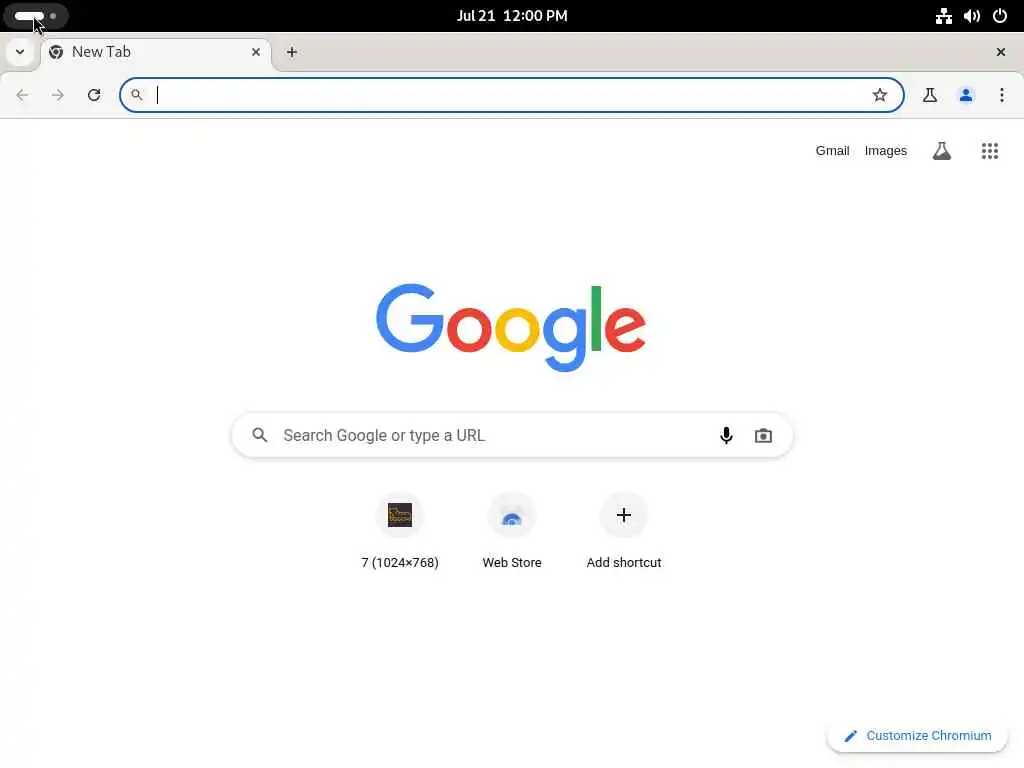Screen dimensions: 1024x768
Task: Open the network status icon in the top bar
Action: 944,16
